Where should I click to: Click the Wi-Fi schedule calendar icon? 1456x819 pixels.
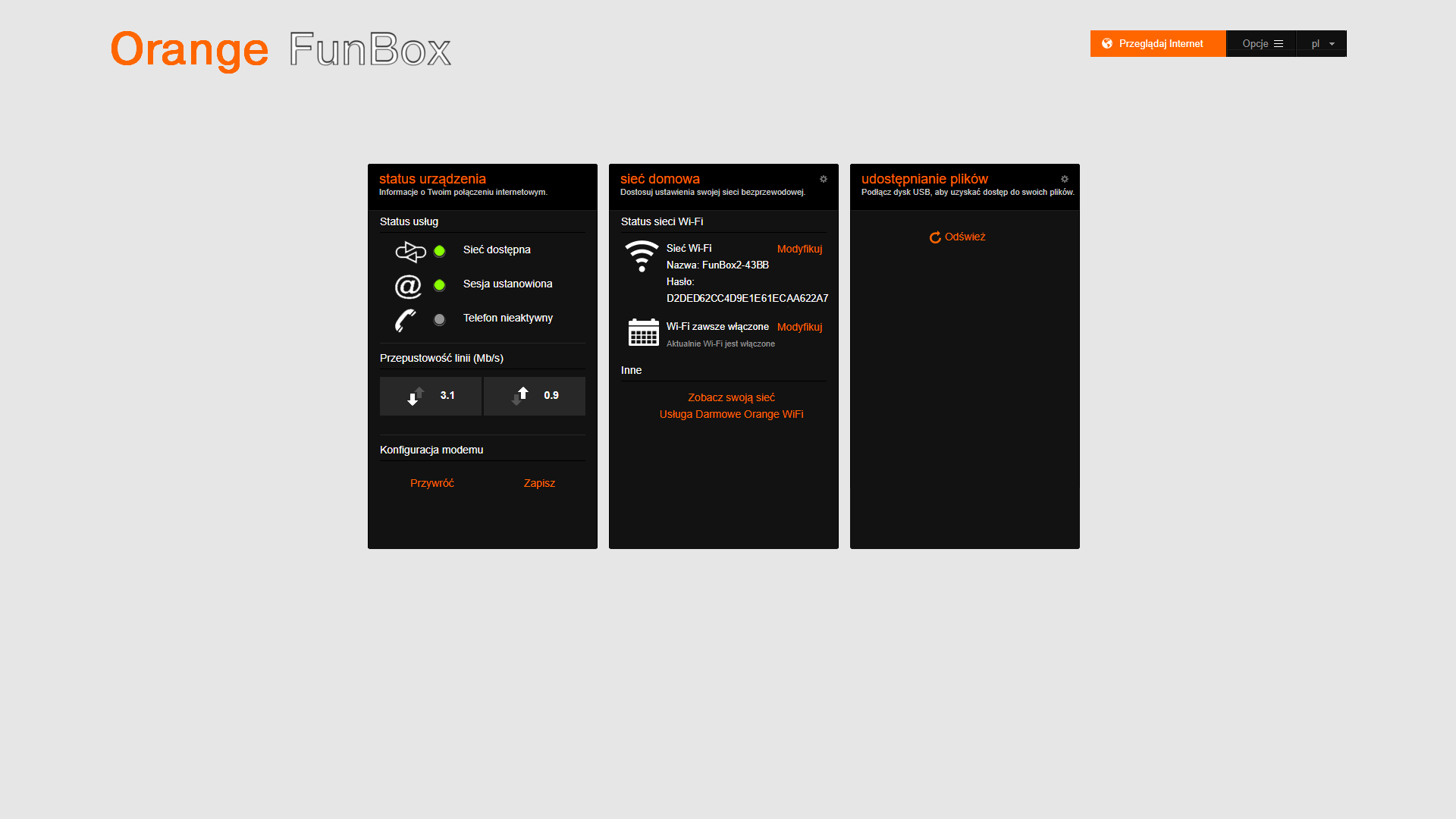644,332
